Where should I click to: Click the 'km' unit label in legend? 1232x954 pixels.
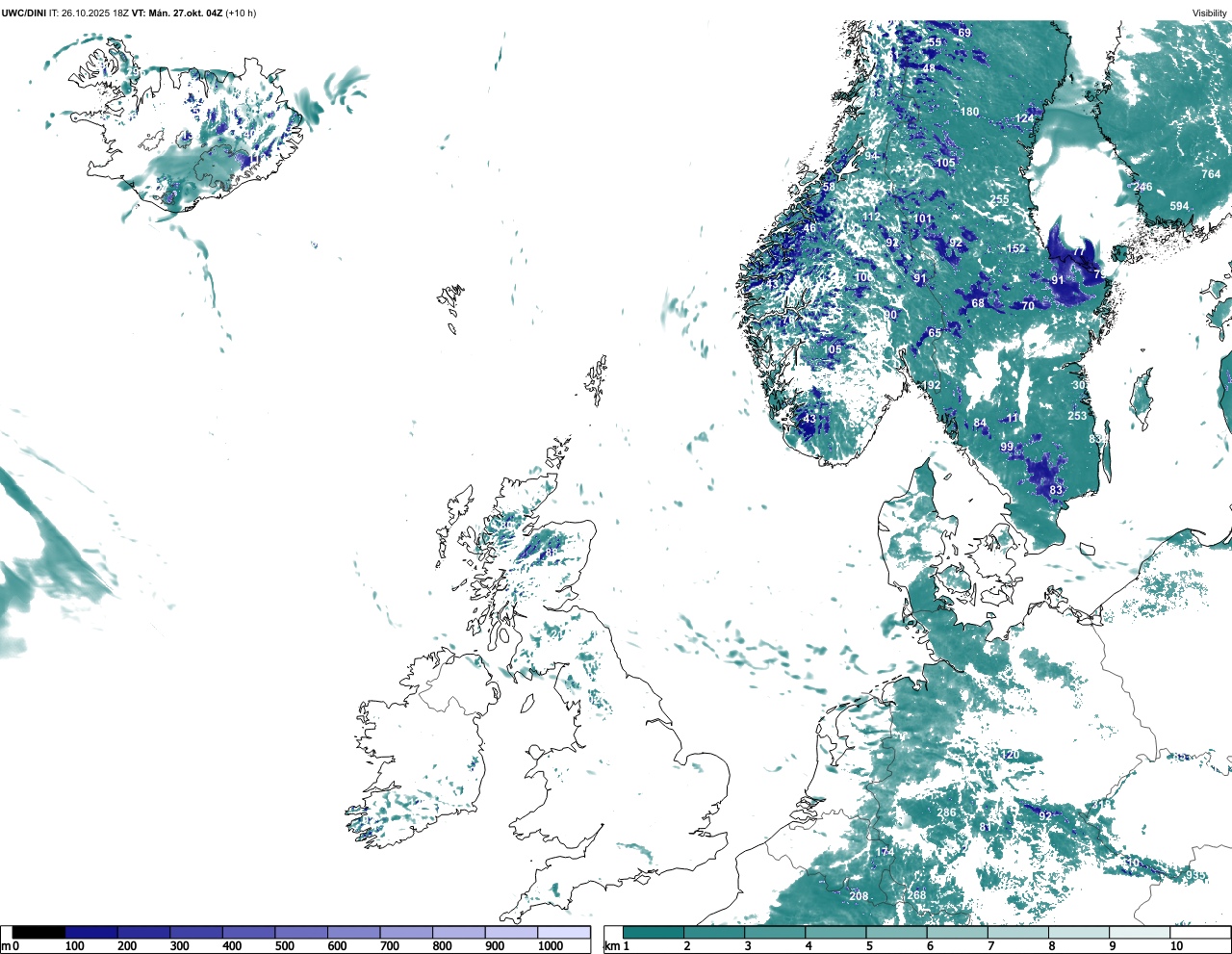click(610, 946)
